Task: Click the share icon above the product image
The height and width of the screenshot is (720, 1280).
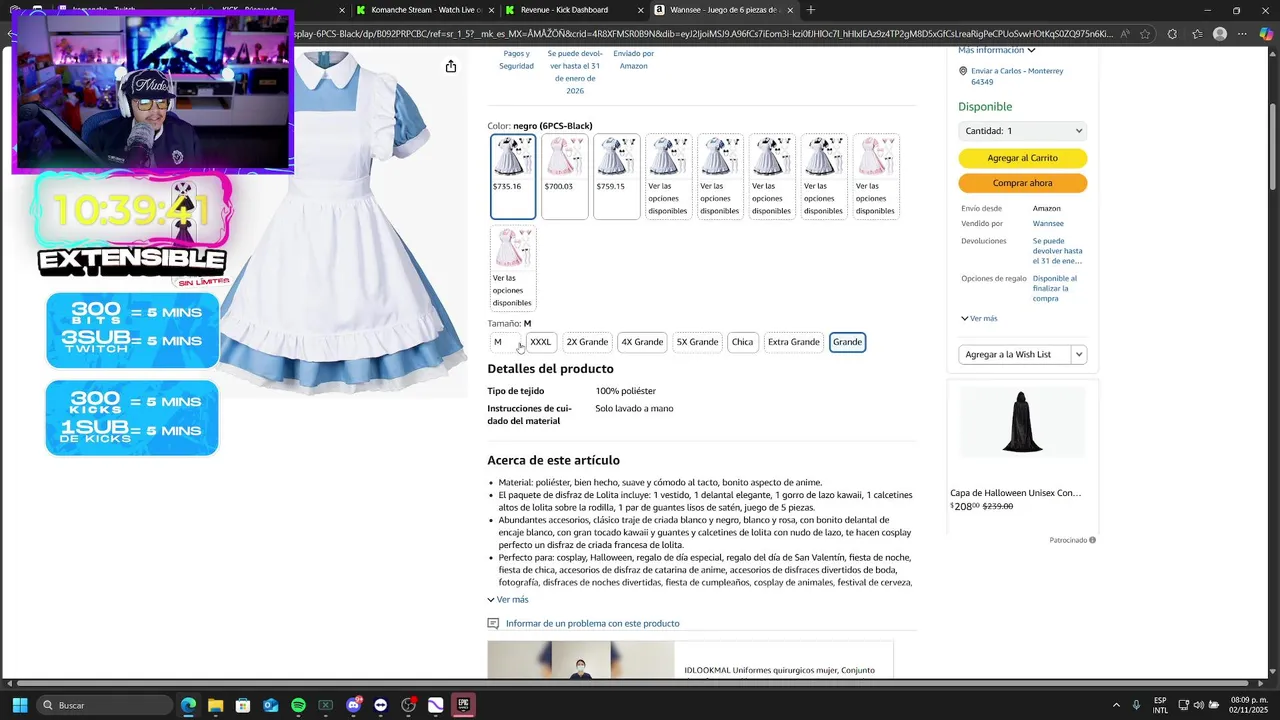Action: 451,66
